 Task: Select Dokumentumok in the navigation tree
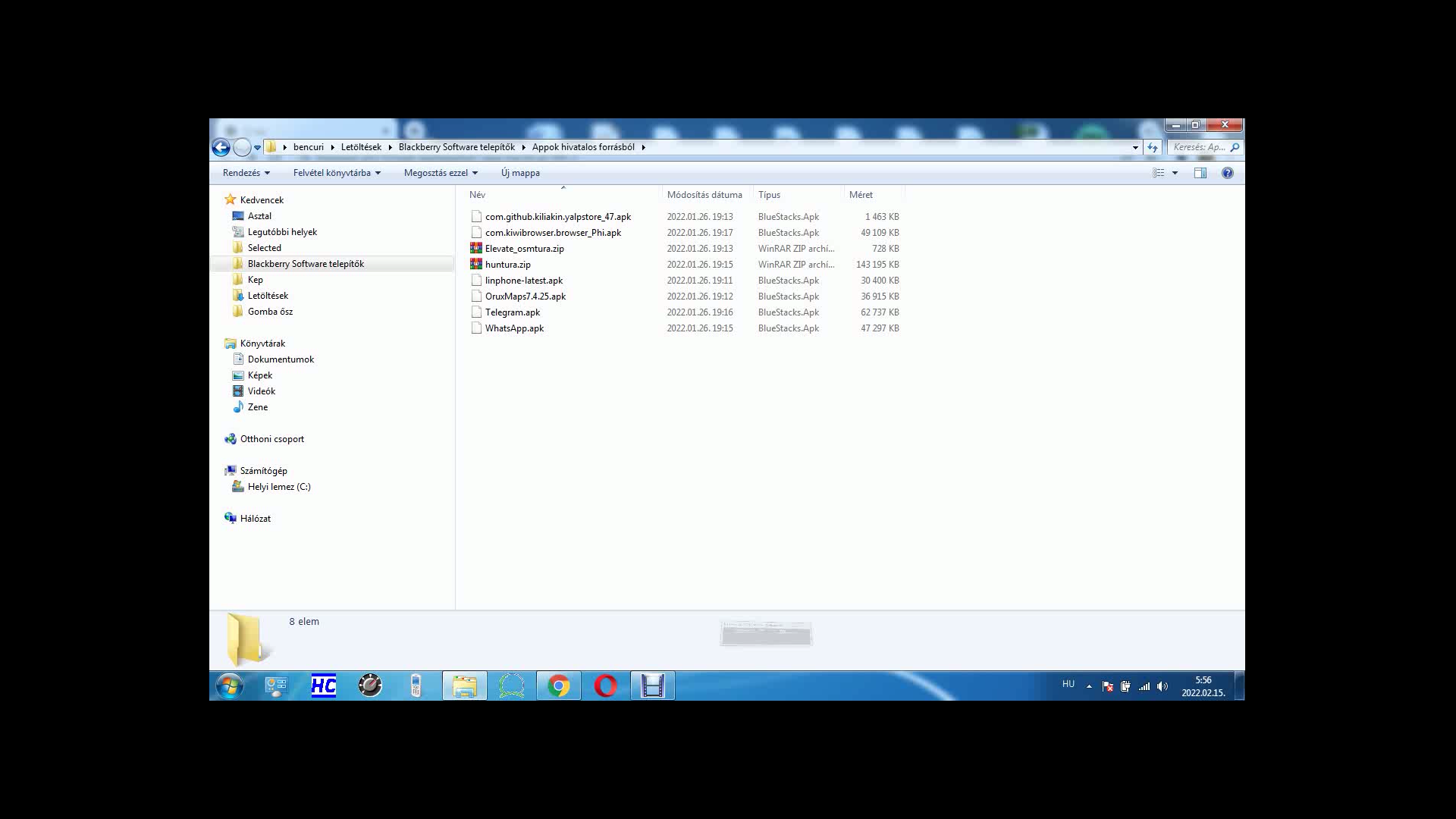tap(281, 359)
